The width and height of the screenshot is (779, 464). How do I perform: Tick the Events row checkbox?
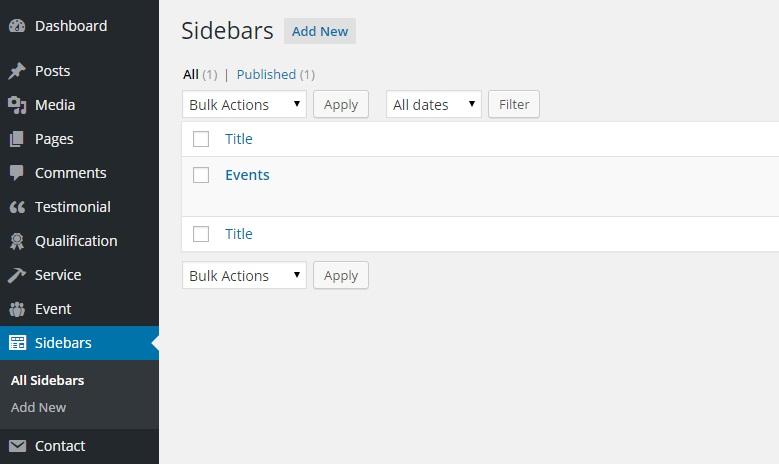[201, 175]
